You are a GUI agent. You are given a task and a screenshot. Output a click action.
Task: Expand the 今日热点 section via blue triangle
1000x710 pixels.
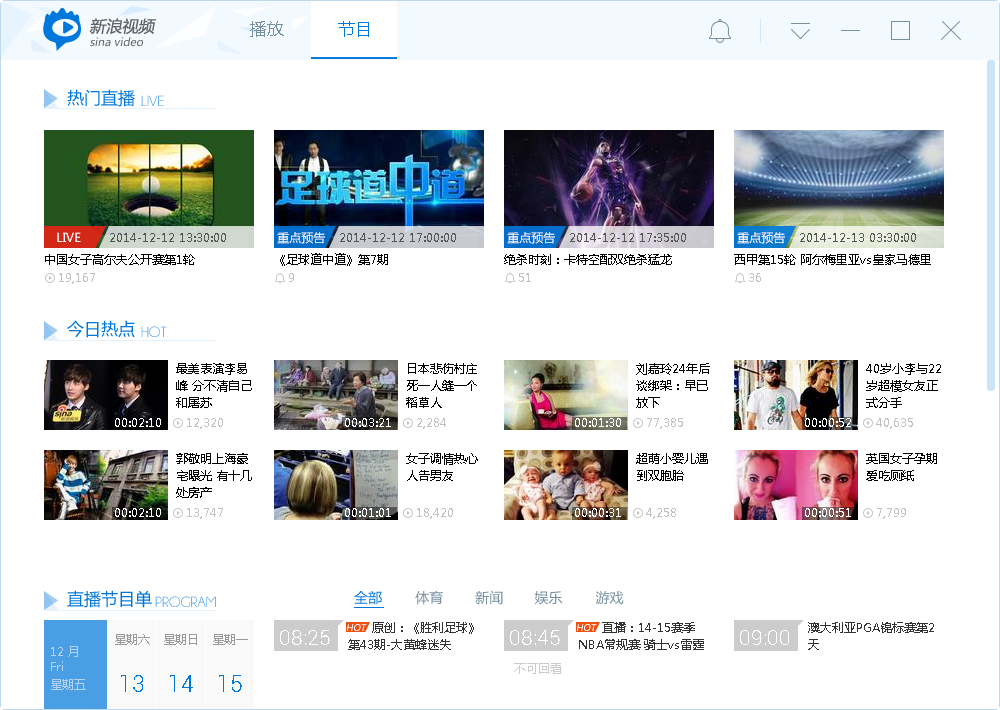[50, 330]
